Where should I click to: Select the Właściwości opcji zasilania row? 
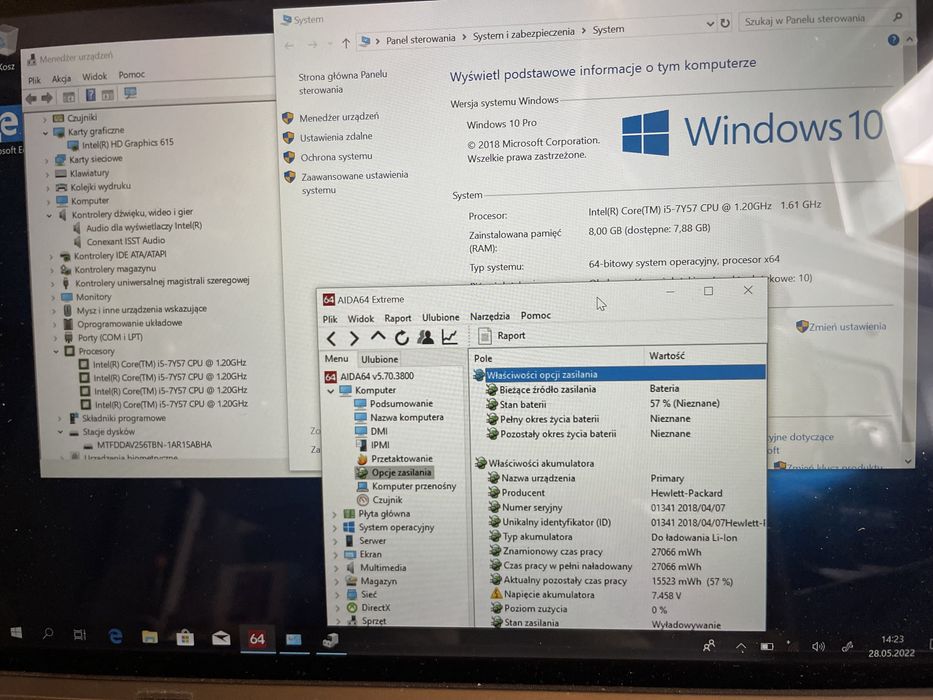pos(619,373)
